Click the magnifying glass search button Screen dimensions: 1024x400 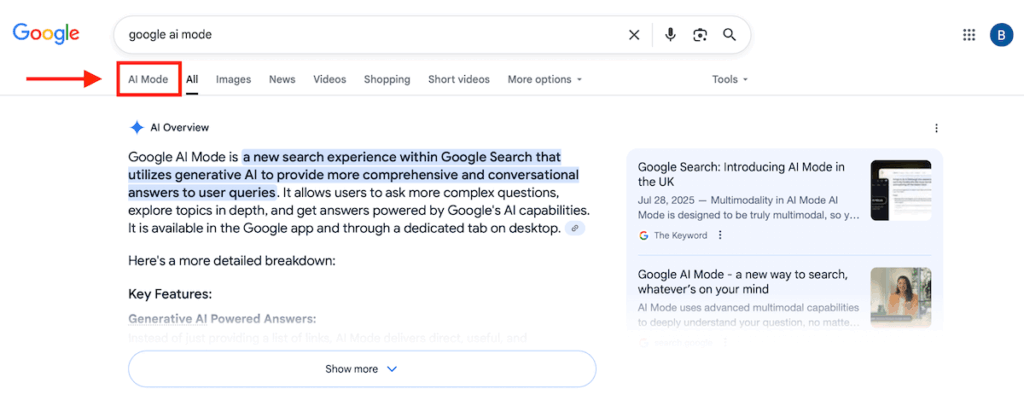729,35
